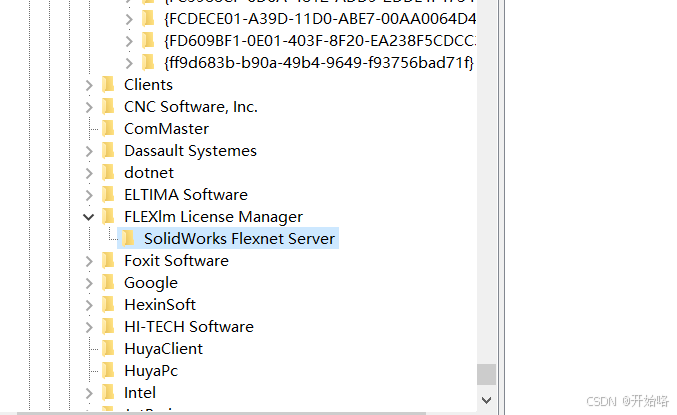Expand the dotnet key
This screenshot has width=677, height=415.
point(89,173)
